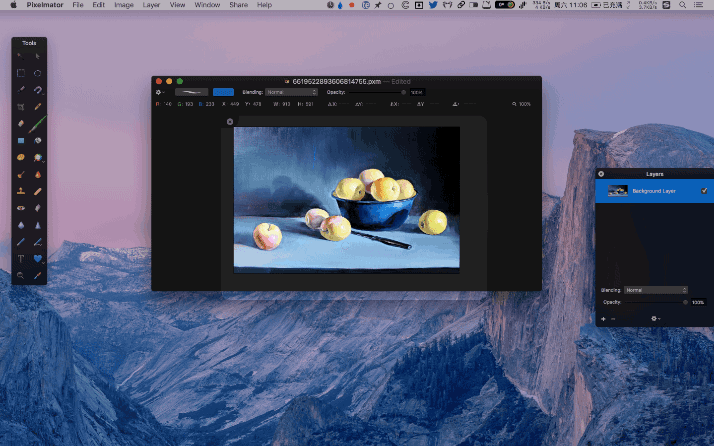Select the Elliptical Marquee tool
Viewport: 714px width, 446px height.
[x=37, y=73]
